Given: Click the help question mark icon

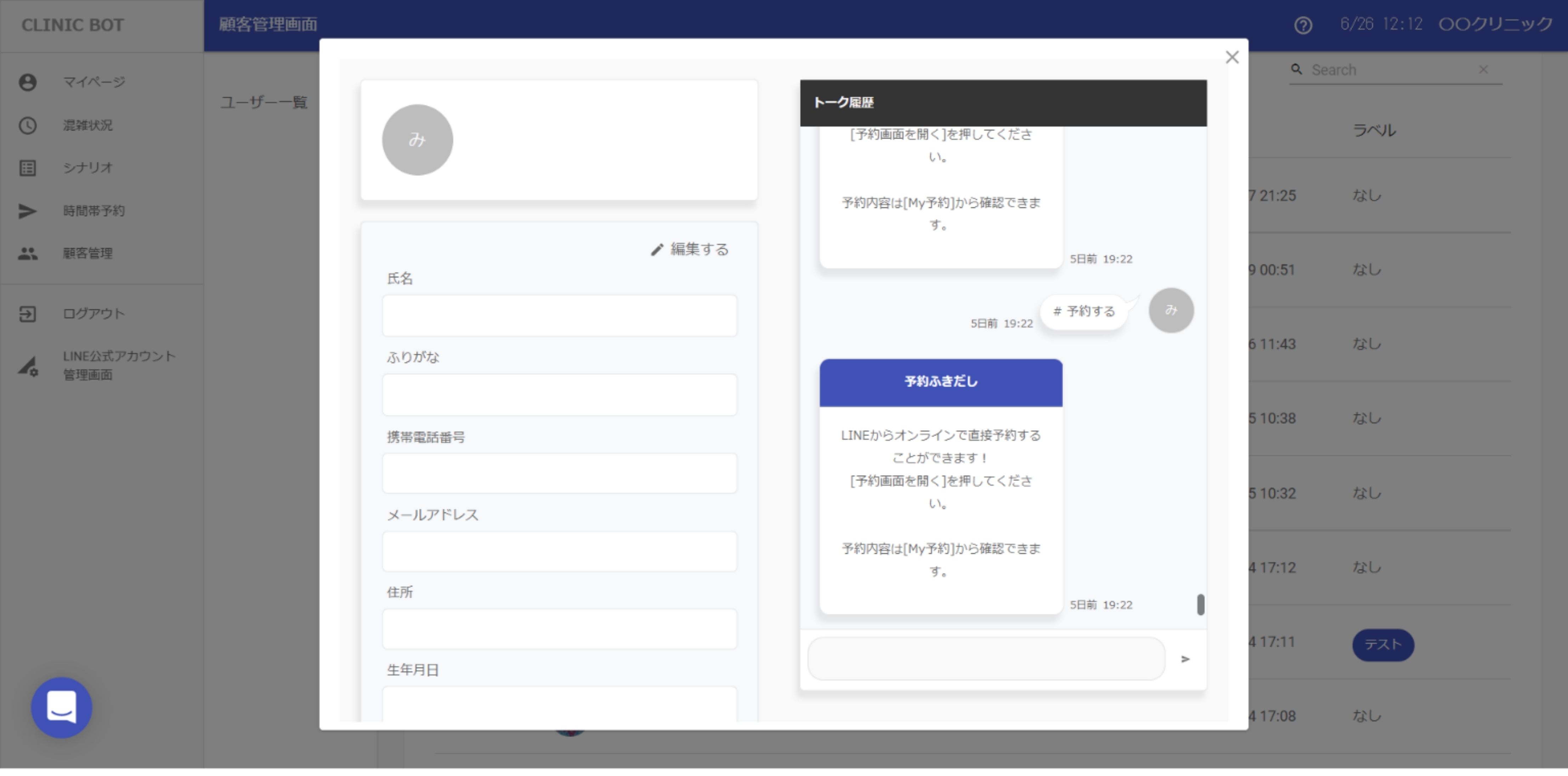Looking at the screenshot, I should (1303, 25).
